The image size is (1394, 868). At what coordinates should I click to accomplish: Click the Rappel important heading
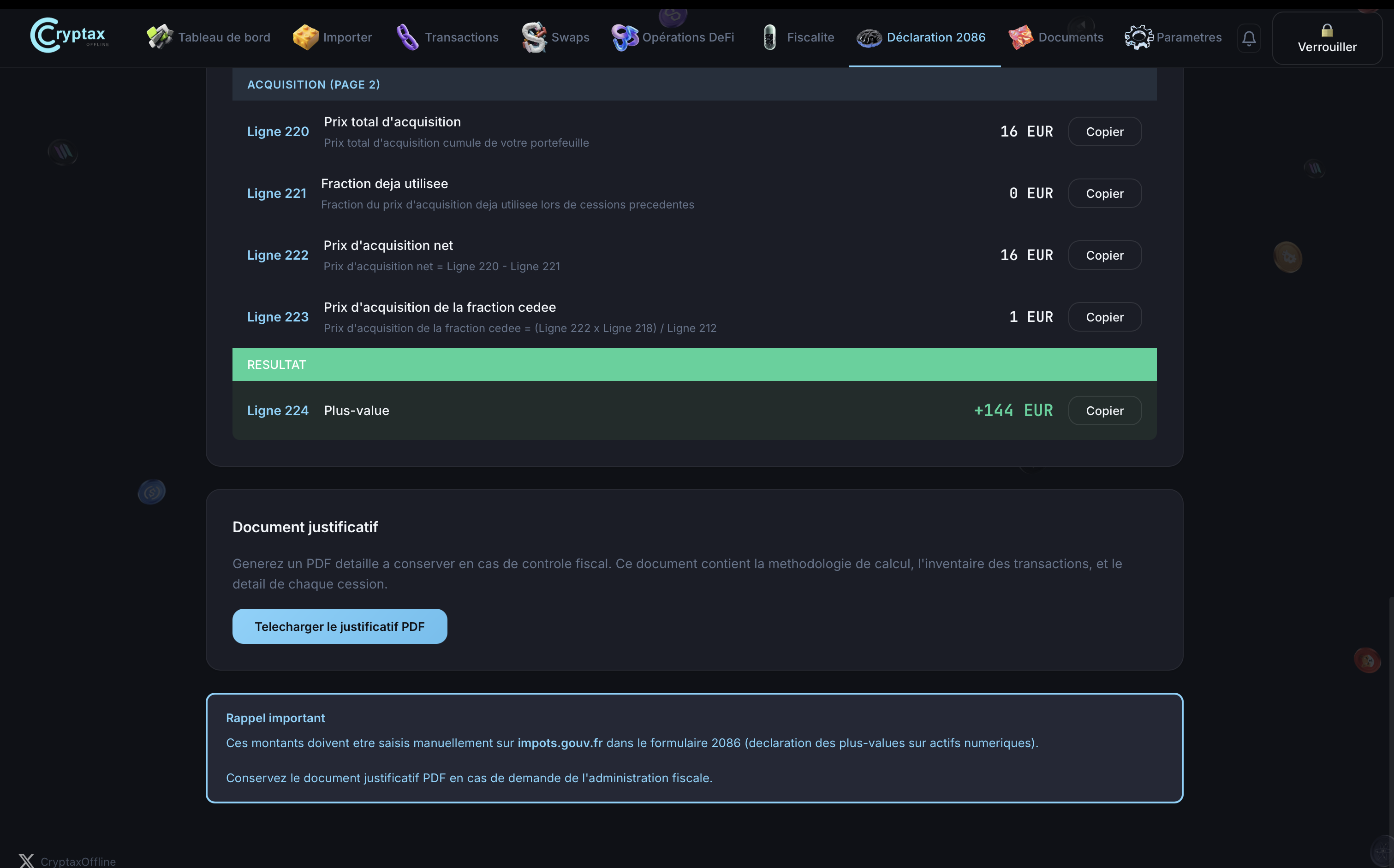point(275,718)
